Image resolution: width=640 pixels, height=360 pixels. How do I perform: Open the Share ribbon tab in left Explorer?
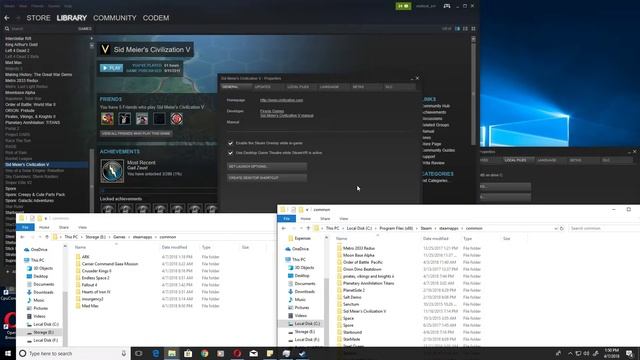pyautogui.click(x=64, y=227)
